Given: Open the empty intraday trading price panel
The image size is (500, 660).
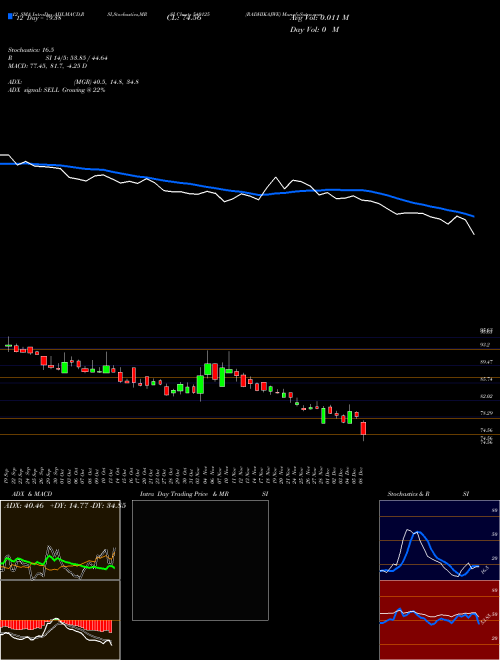Looking at the screenshot, I should coord(200,560).
